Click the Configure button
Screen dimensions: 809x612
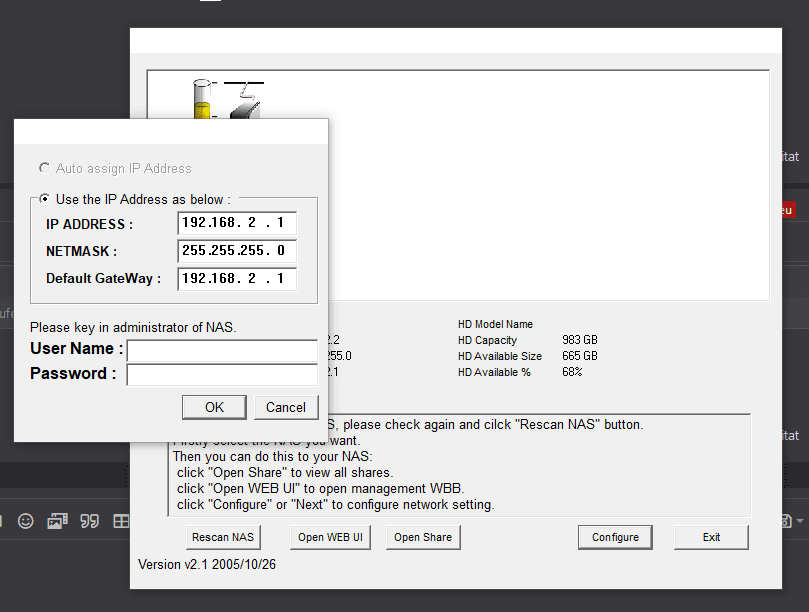(x=615, y=537)
